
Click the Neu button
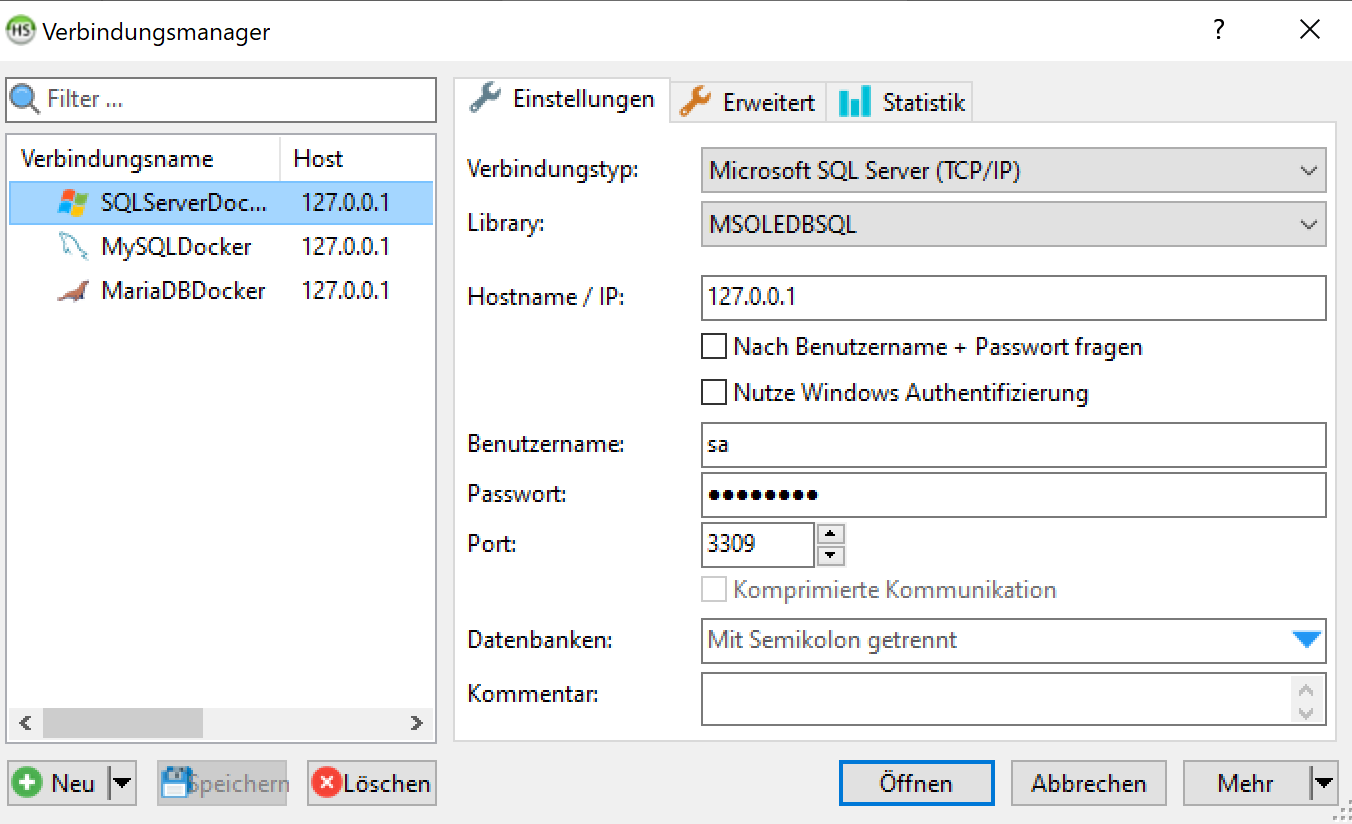(59, 783)
